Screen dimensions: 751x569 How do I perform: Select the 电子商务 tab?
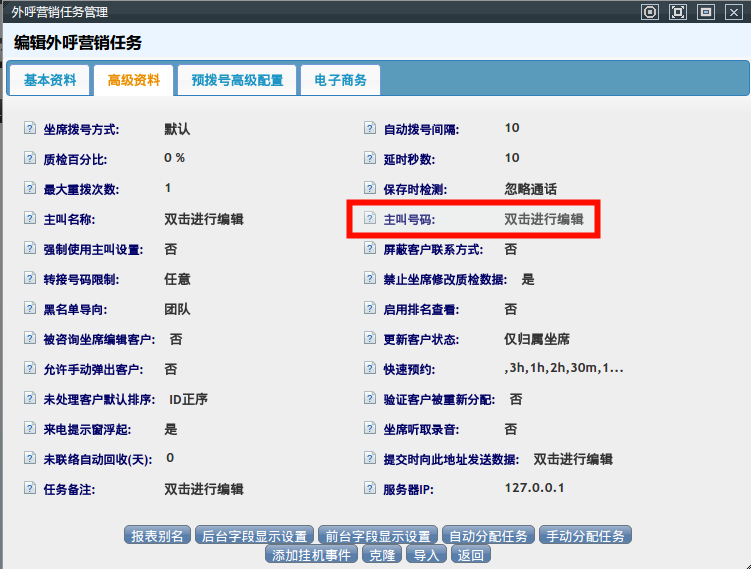click(340, 81)
